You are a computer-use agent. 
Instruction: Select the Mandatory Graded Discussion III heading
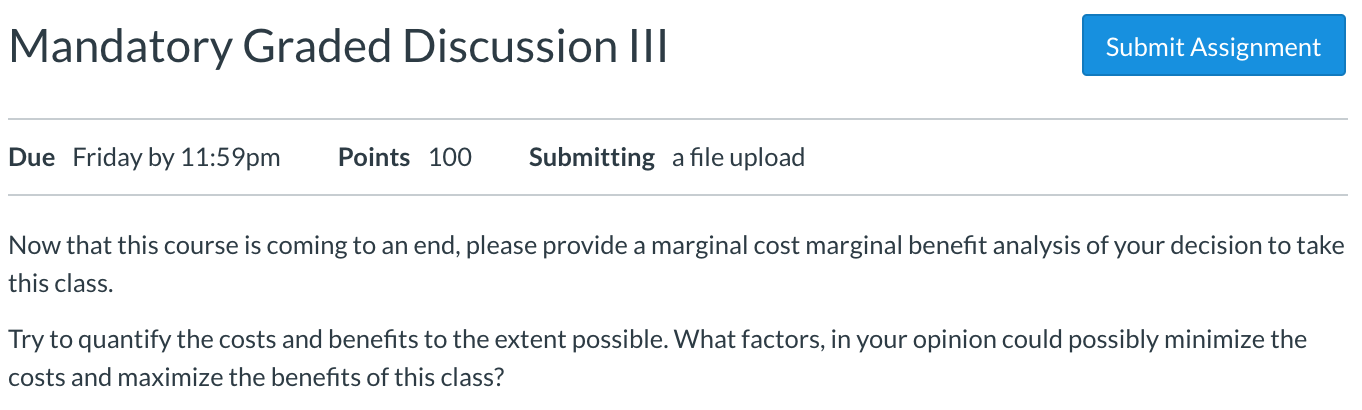[339, 47]
